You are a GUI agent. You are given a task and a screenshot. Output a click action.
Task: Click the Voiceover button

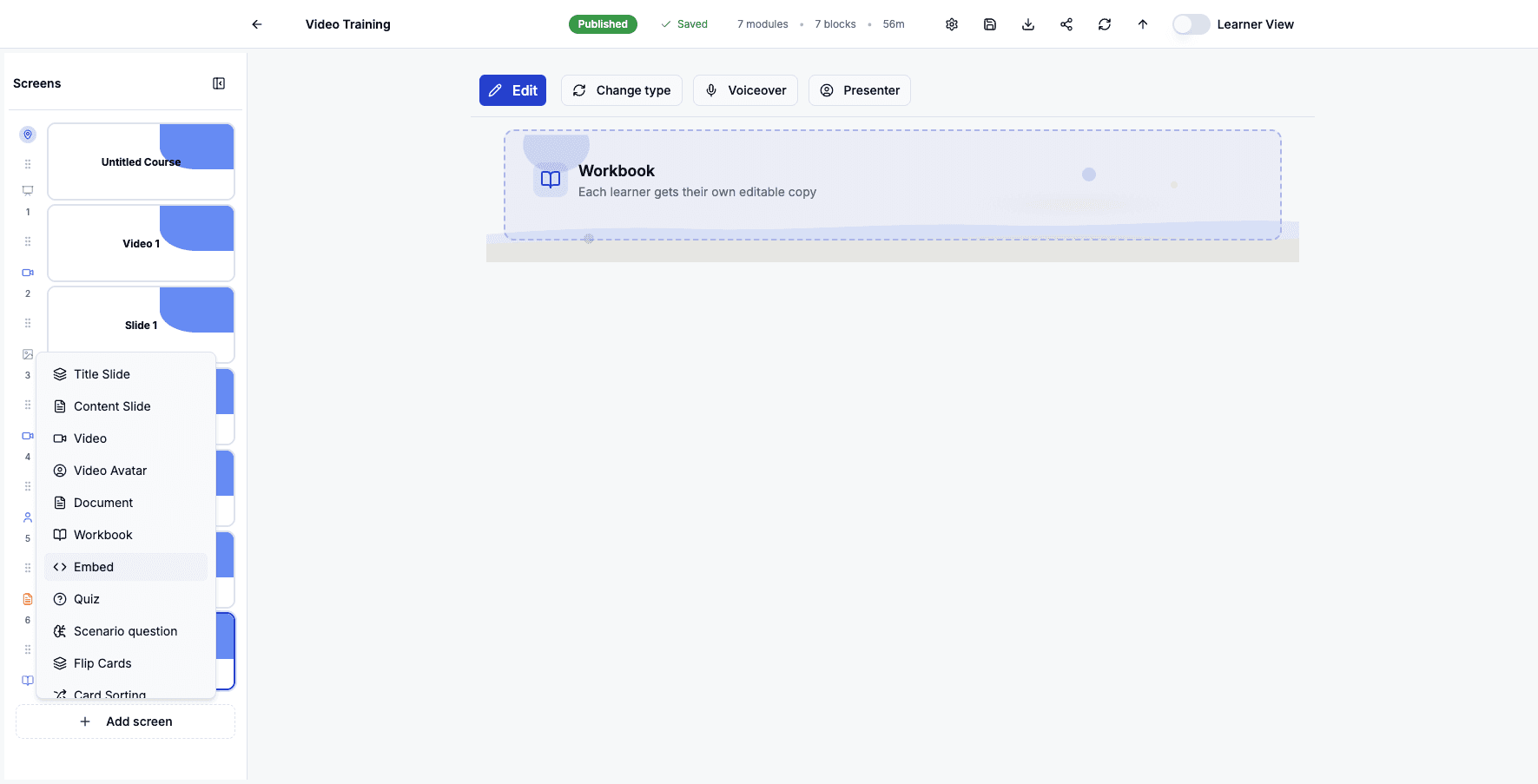click(745, 89)
